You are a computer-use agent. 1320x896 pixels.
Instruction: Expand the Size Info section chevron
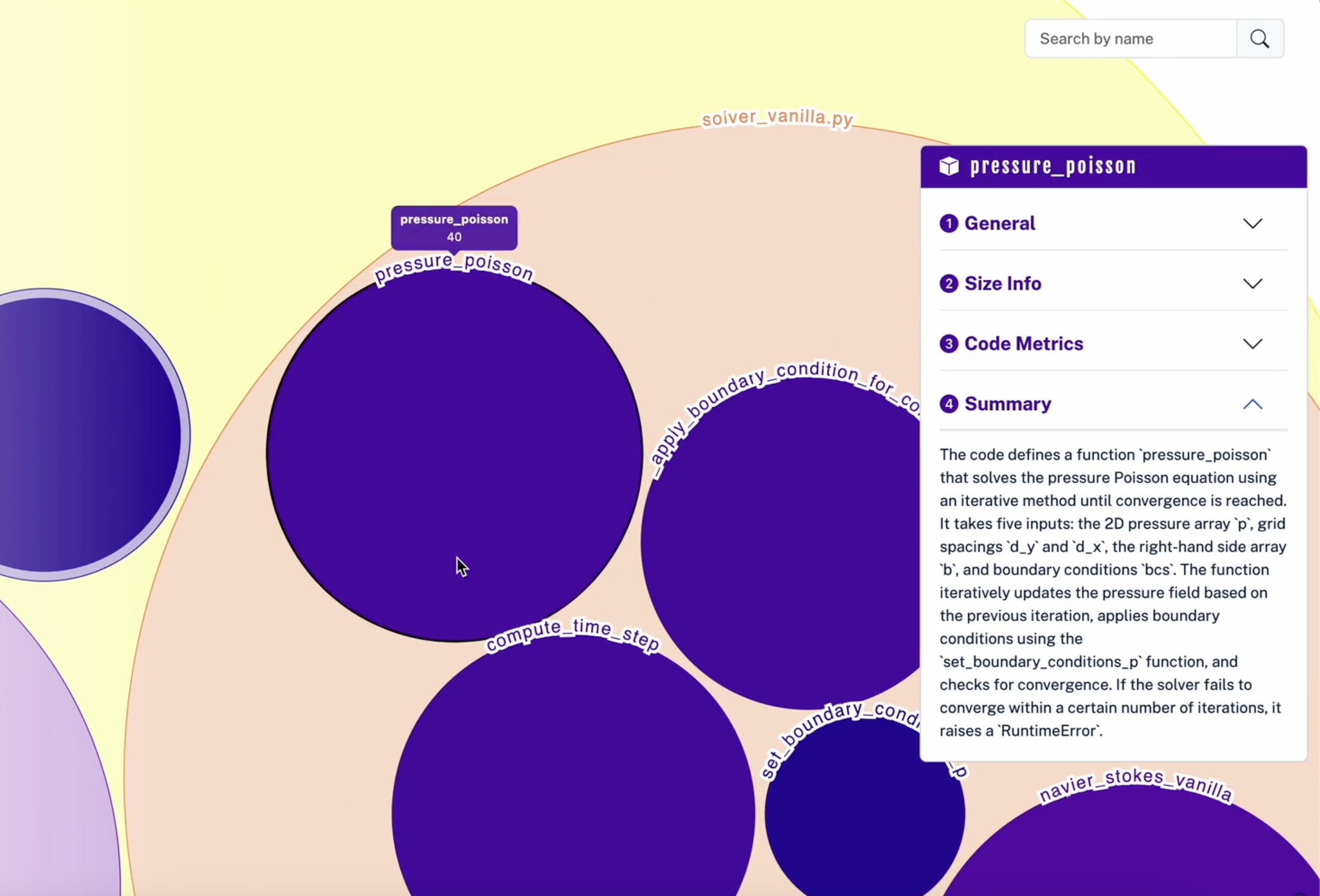[x=1252, y=283]
